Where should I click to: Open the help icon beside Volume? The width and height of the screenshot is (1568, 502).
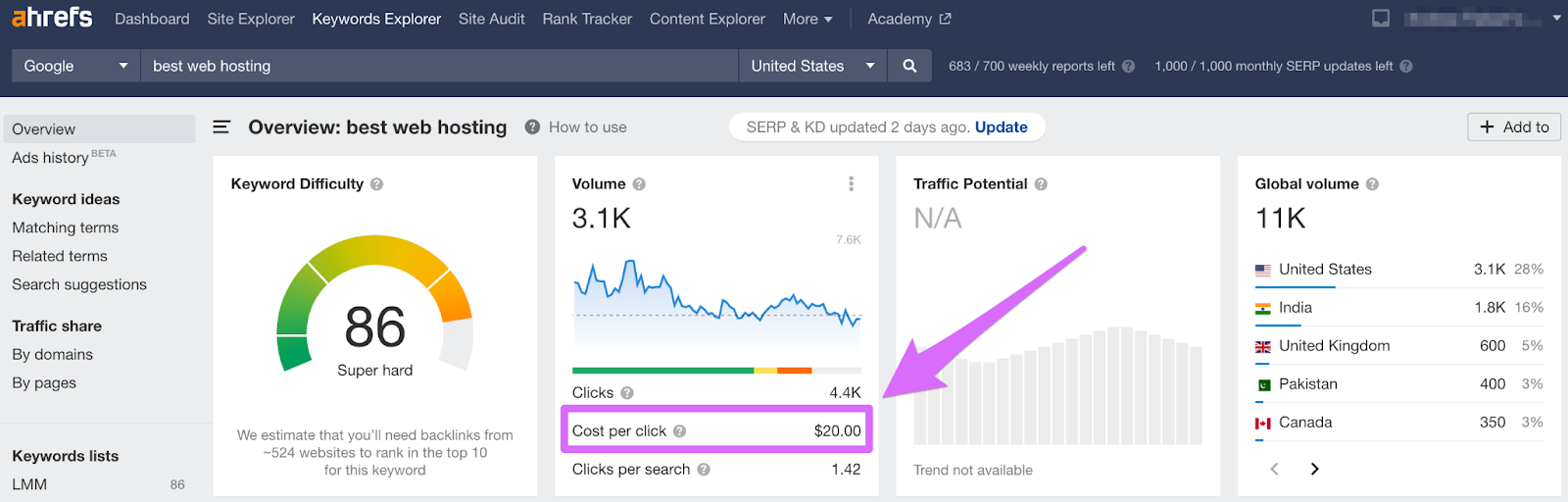tap(639, 184)
